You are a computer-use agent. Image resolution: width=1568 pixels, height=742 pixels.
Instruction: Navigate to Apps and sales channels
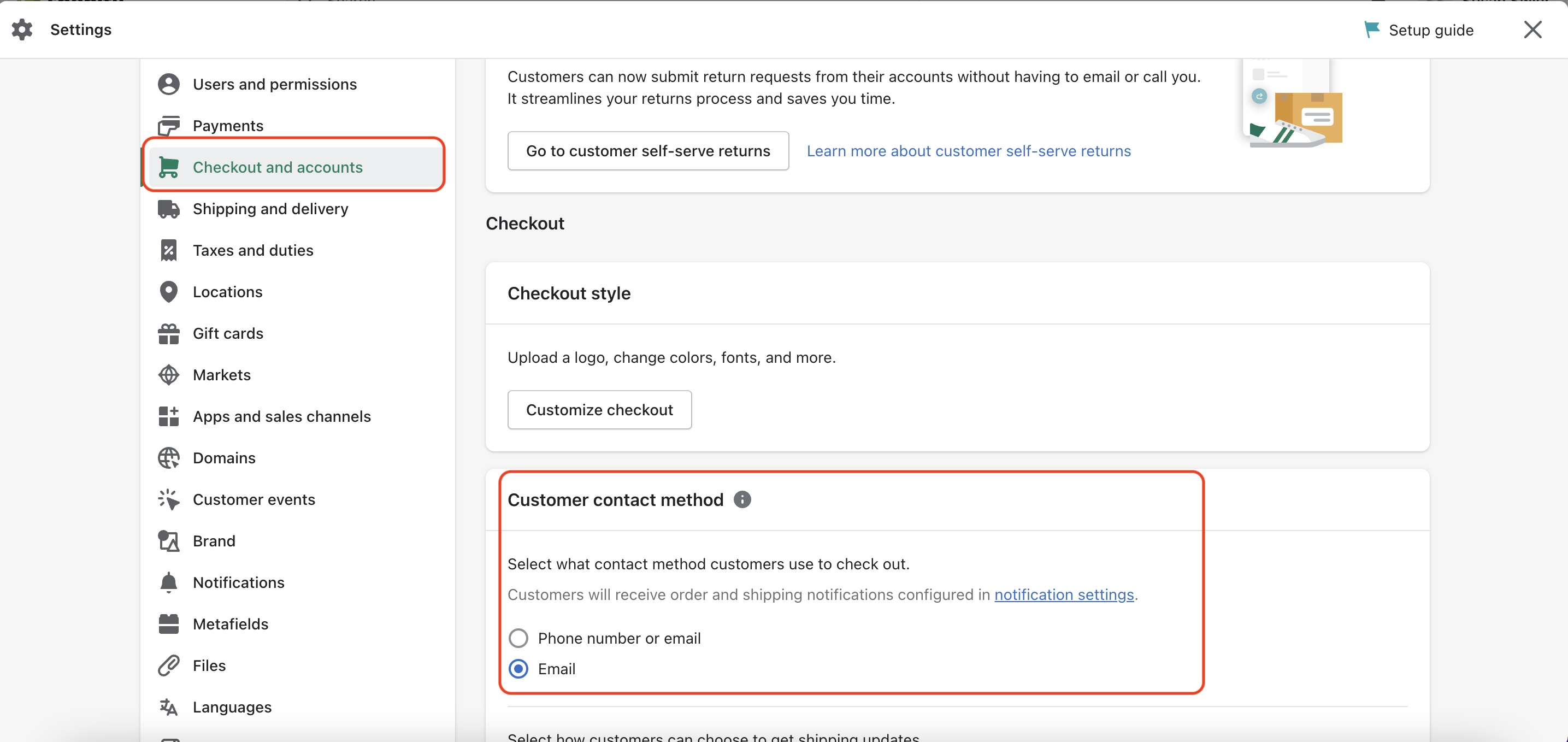[282, 415]
